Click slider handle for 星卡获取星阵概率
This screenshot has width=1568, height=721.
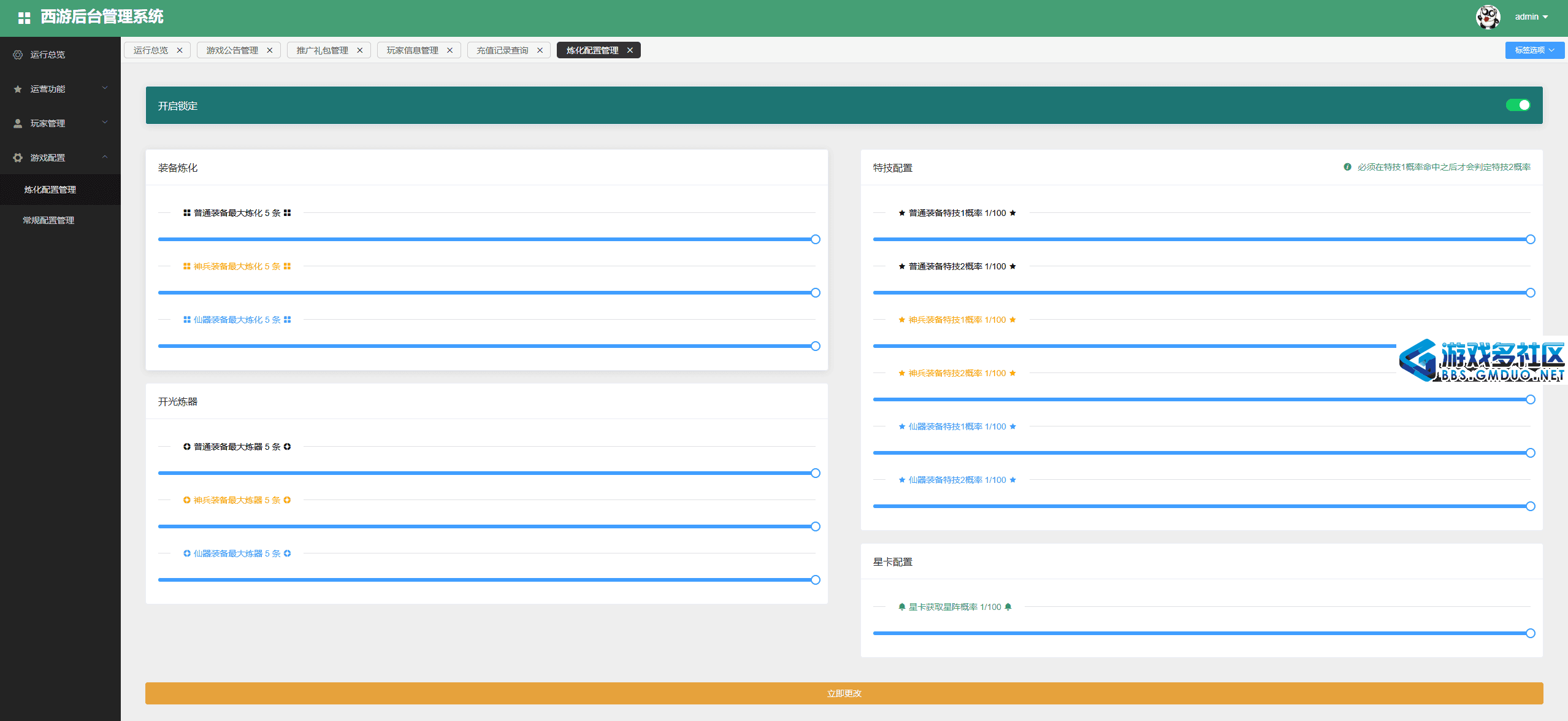pyautogui.click(x=1531, y=633)
